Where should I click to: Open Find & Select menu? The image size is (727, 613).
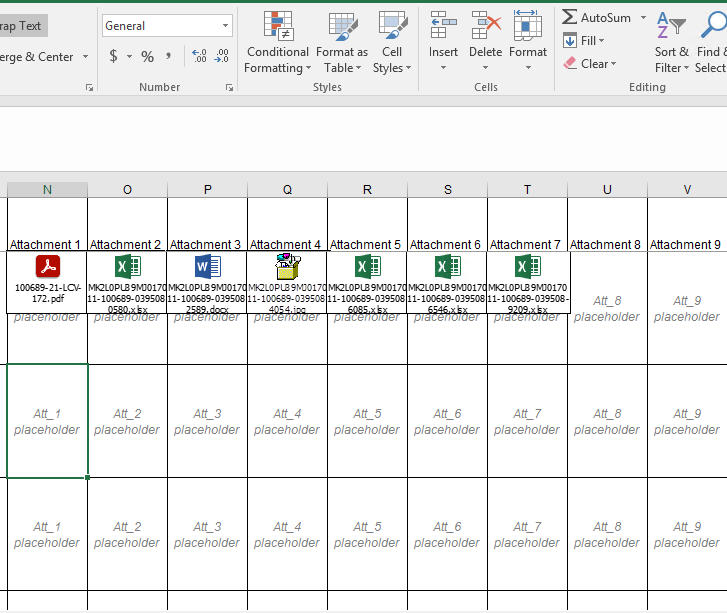point(710,43)
